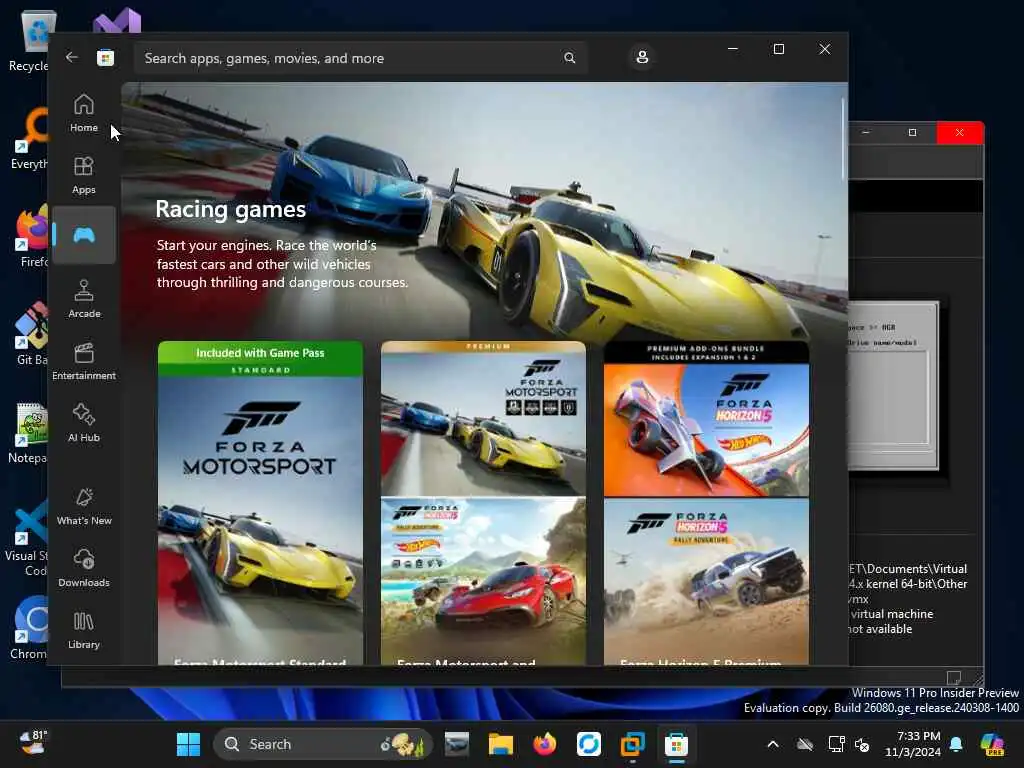Viewport: 1024px width, 768px height.
Task: Click the network tray icon
Action: pyautogui.click(x=836, y=744)
